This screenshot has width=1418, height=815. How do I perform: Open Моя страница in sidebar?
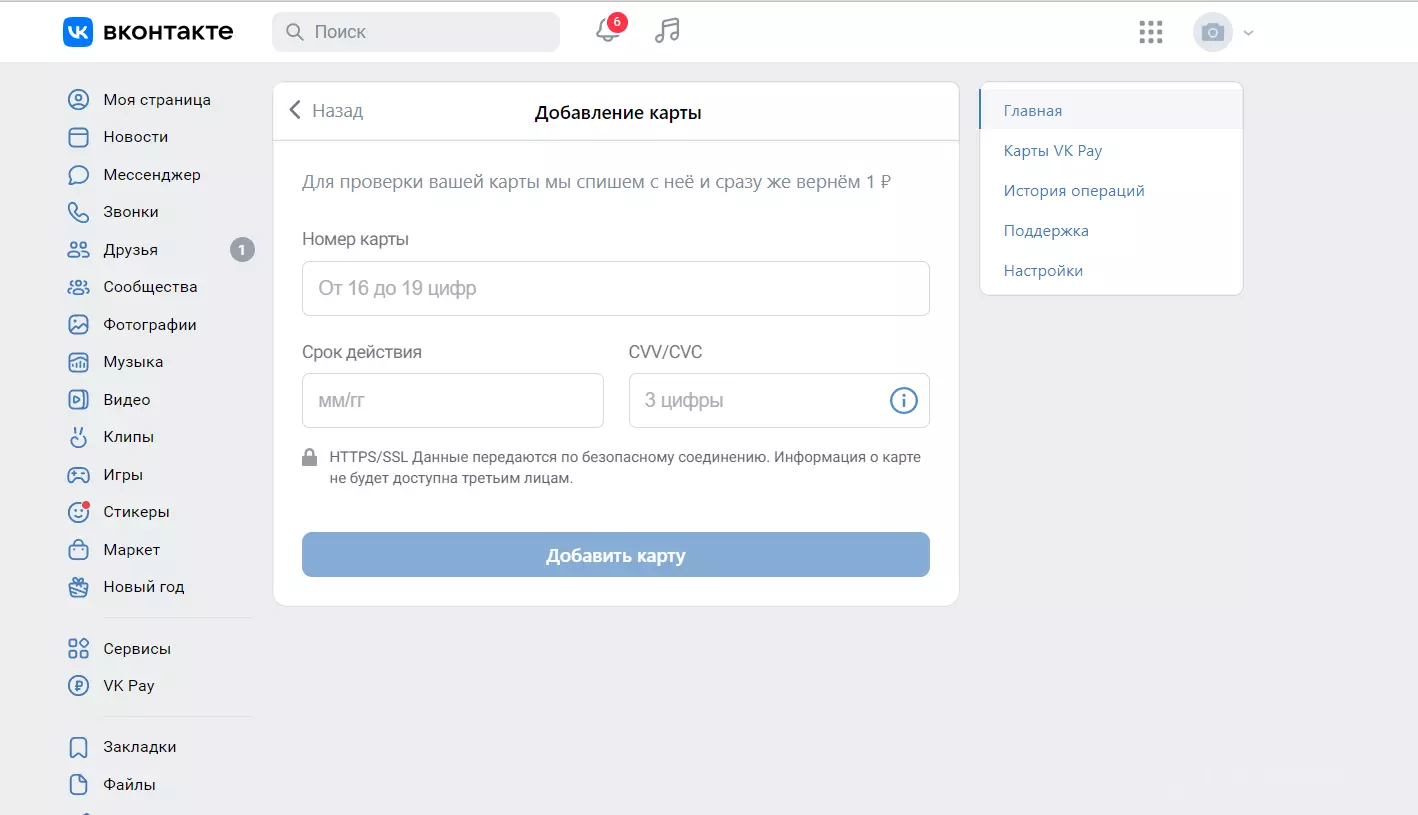tap(158, 100)
